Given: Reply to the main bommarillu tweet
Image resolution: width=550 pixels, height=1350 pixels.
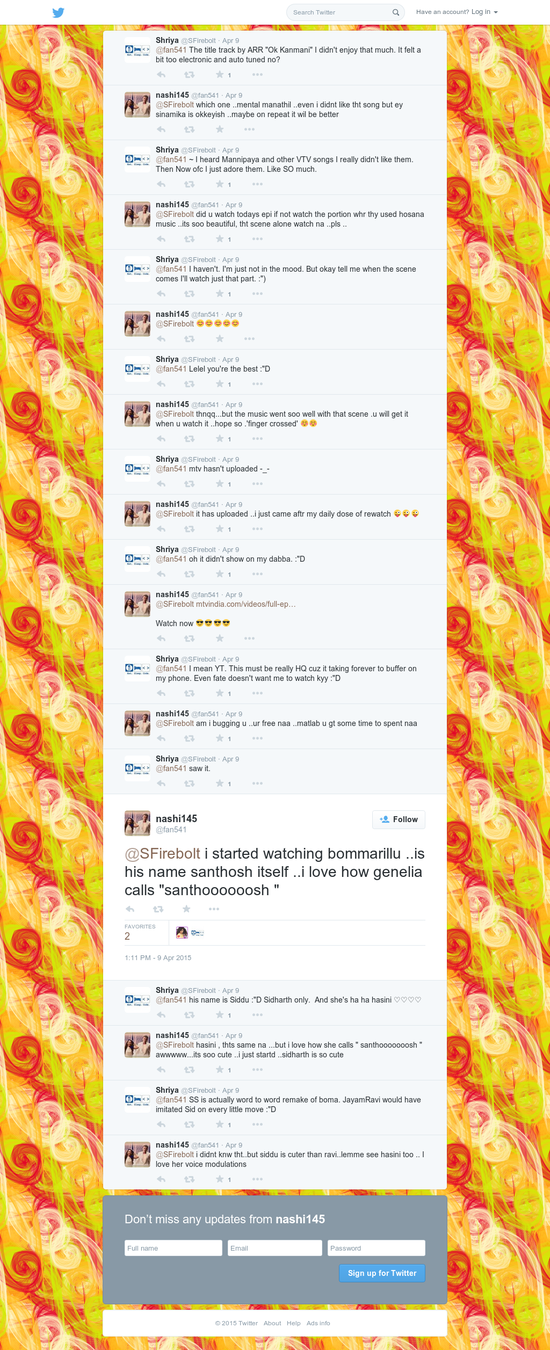Looking at the screenshot, I should 130,909.
